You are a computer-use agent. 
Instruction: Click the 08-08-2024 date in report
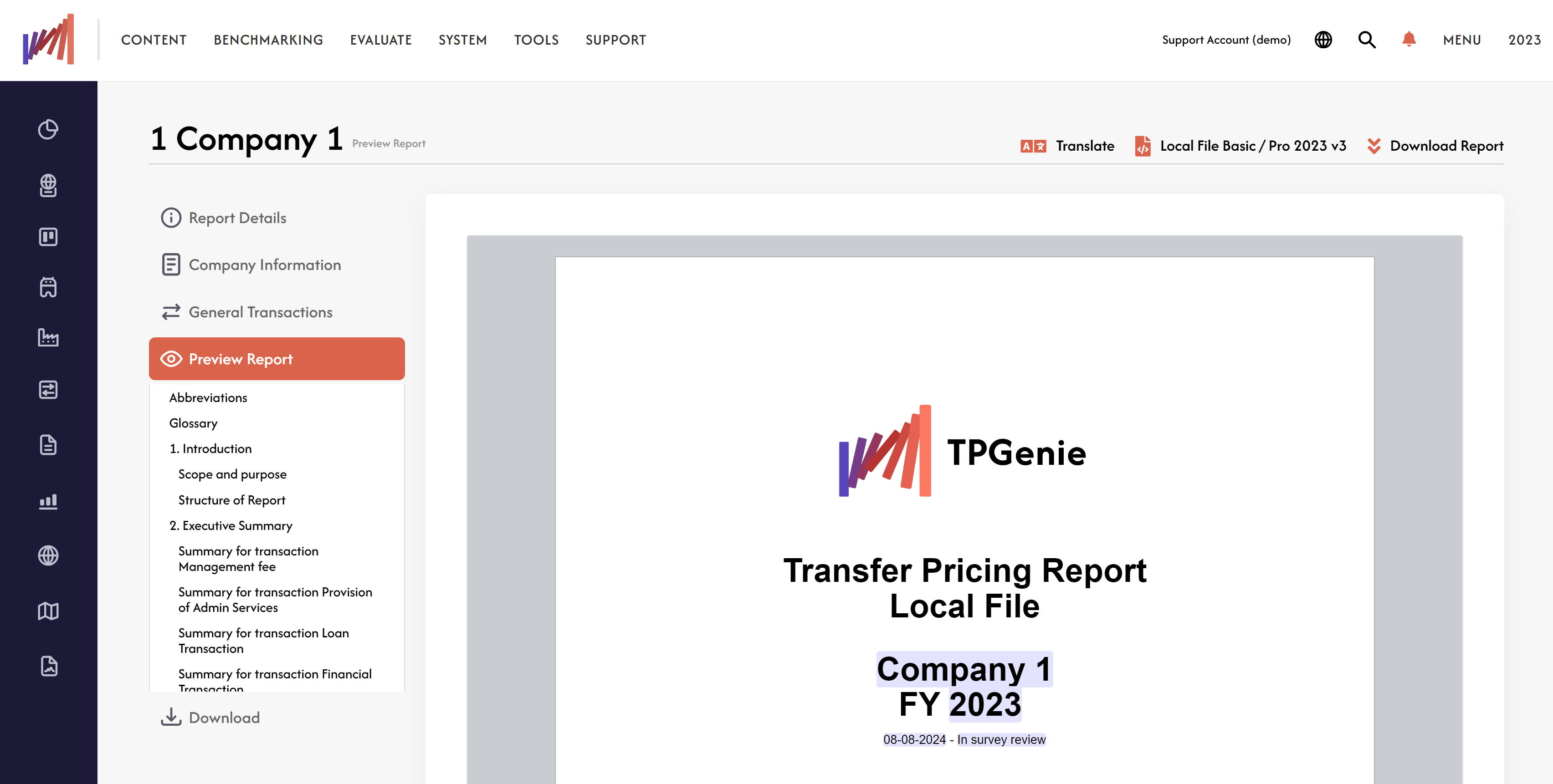(914, 739)
